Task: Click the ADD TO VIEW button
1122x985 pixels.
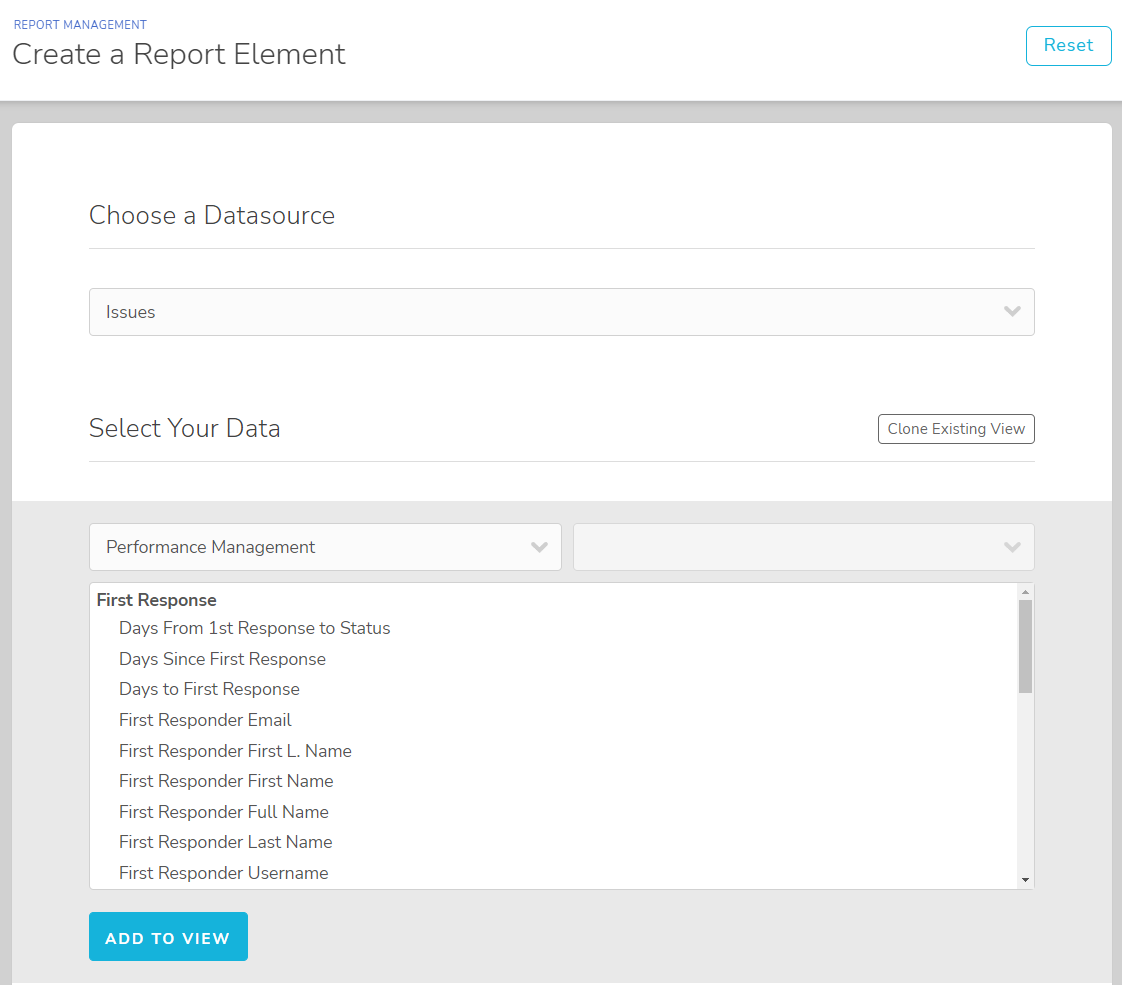Action: pos(168,937)
